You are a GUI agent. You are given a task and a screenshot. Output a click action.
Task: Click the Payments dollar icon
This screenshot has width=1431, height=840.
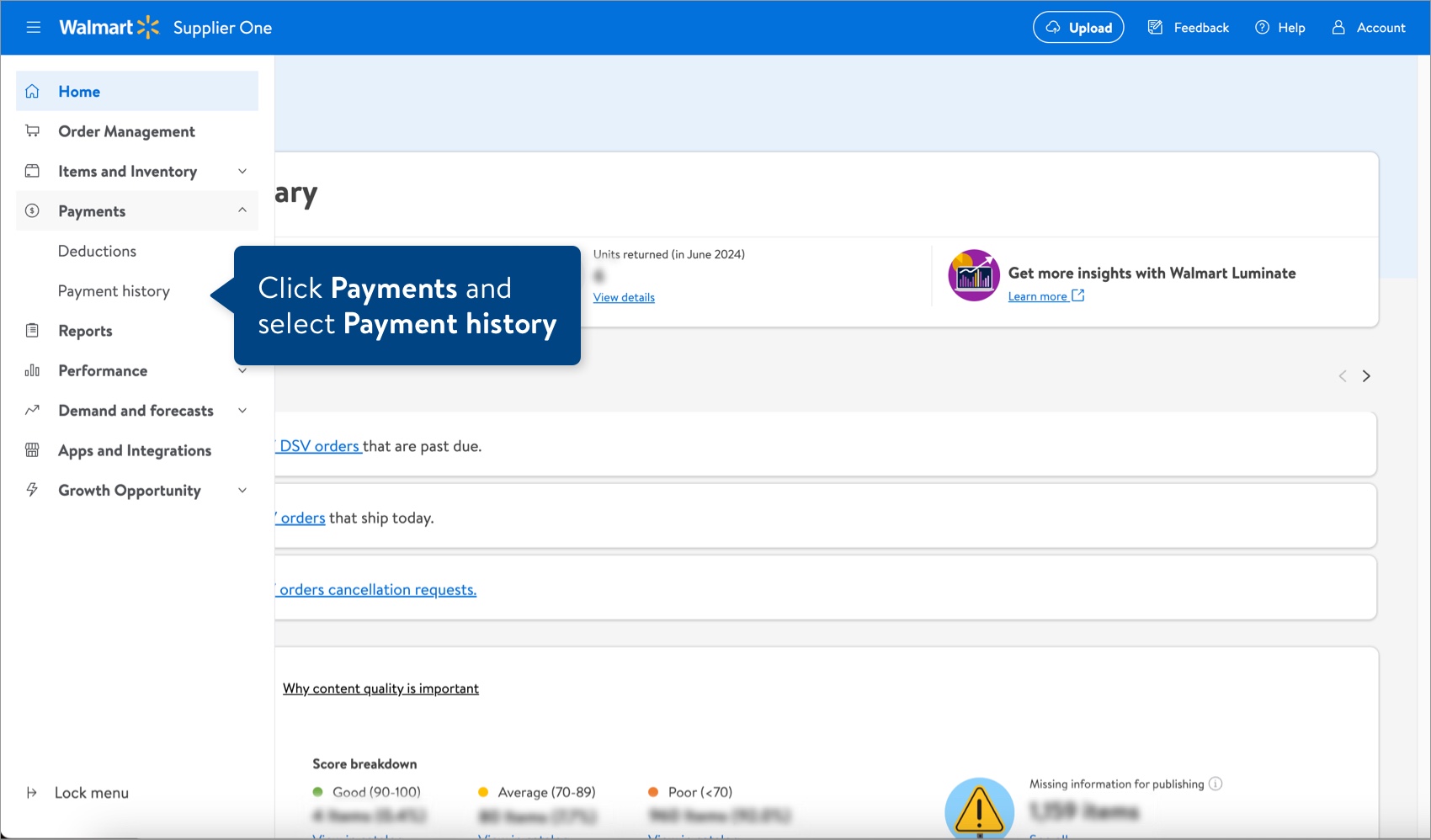click(x=32, y=210)
